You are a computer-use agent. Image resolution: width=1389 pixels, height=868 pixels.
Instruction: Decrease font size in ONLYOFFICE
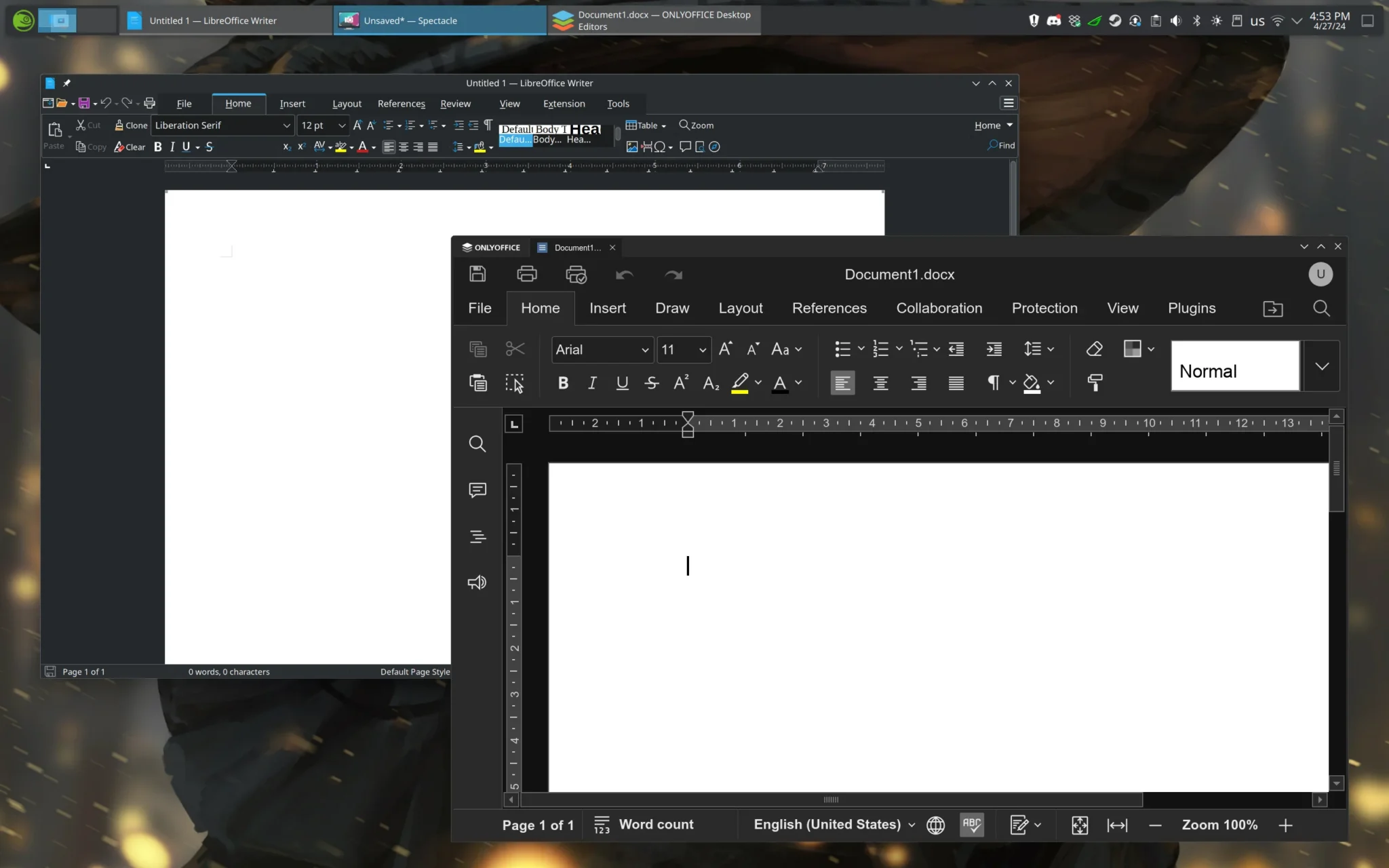[x=753, y=349]
